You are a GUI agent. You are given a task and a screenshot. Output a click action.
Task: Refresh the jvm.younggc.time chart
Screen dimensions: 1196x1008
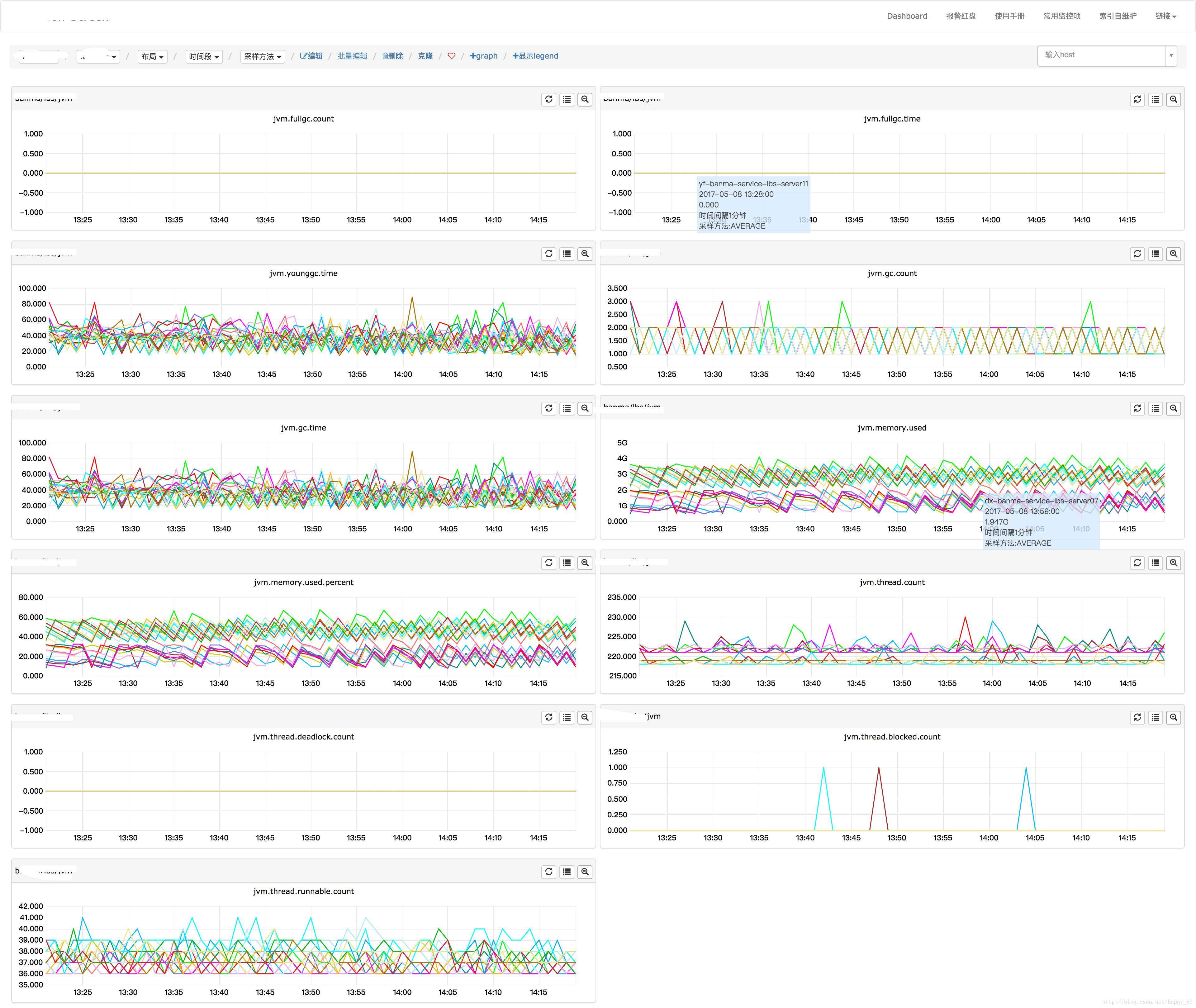point(548,254)
